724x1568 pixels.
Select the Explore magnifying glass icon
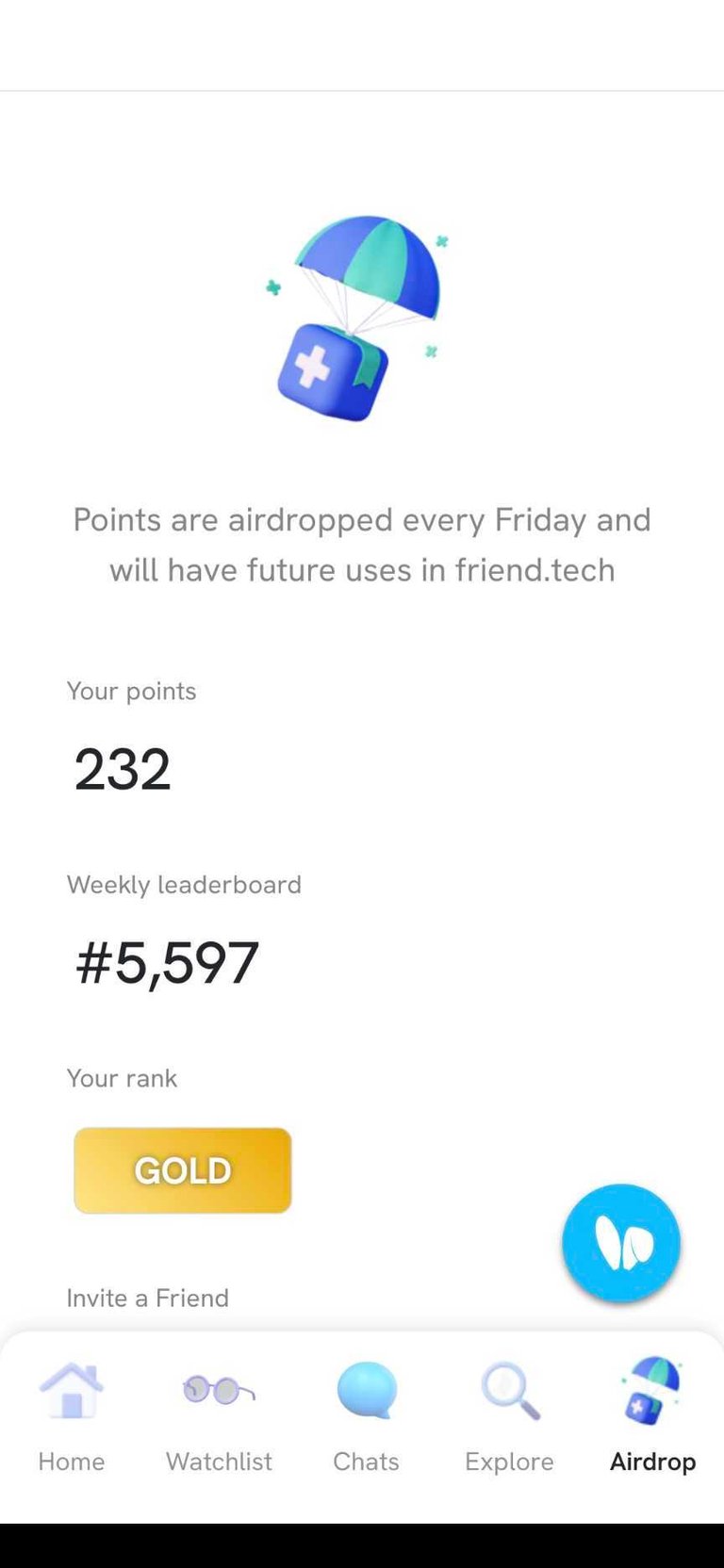point(510,1390)
